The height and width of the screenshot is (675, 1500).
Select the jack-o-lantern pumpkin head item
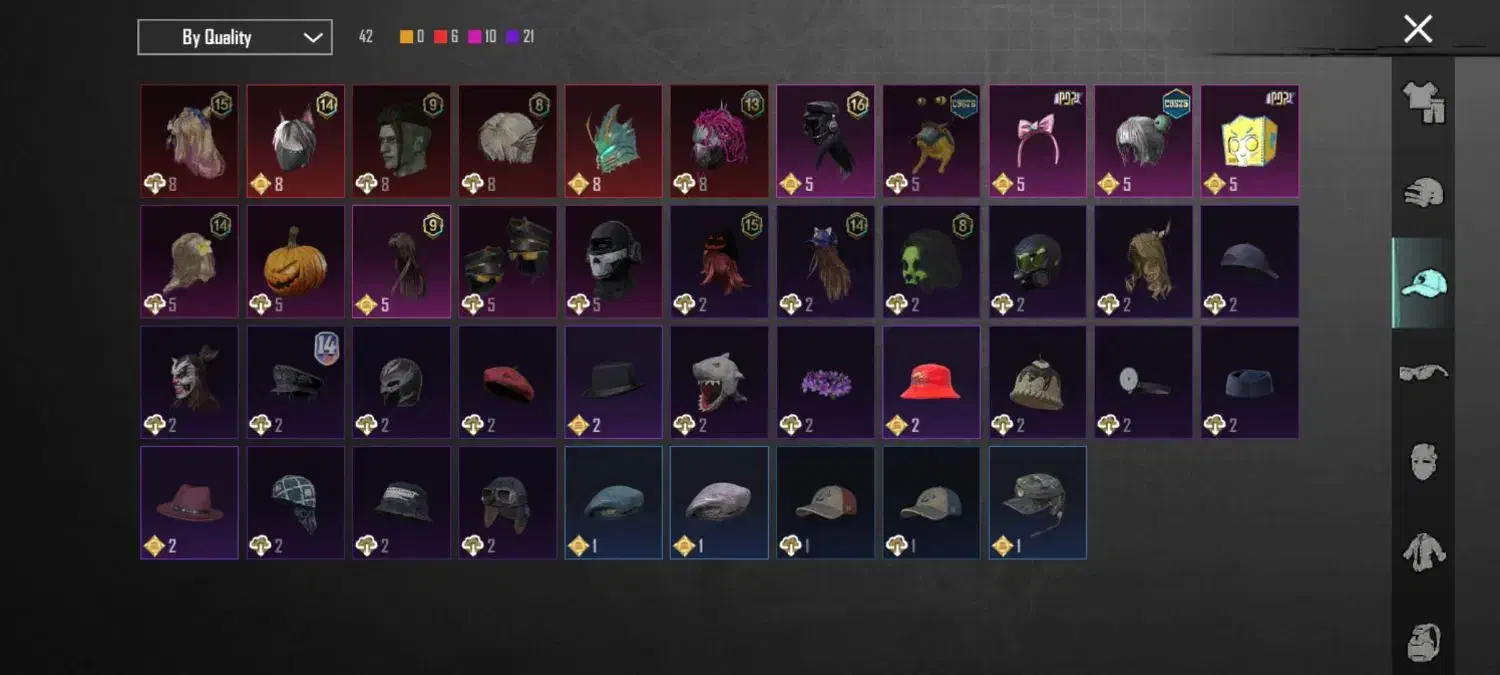pos(296,262)
